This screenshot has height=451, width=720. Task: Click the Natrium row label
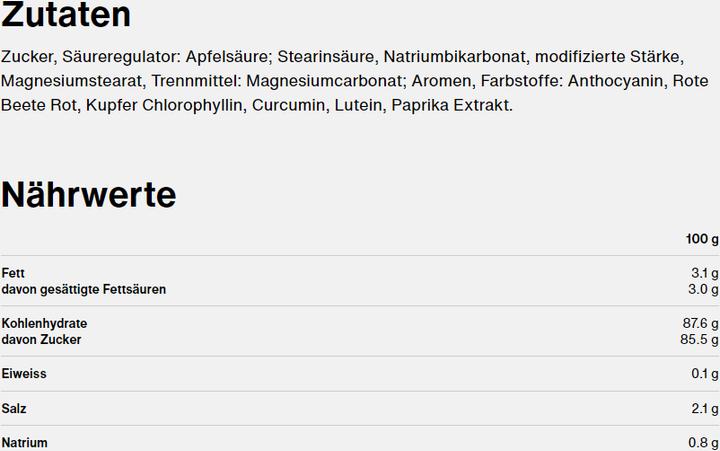[x=24, y=443]
